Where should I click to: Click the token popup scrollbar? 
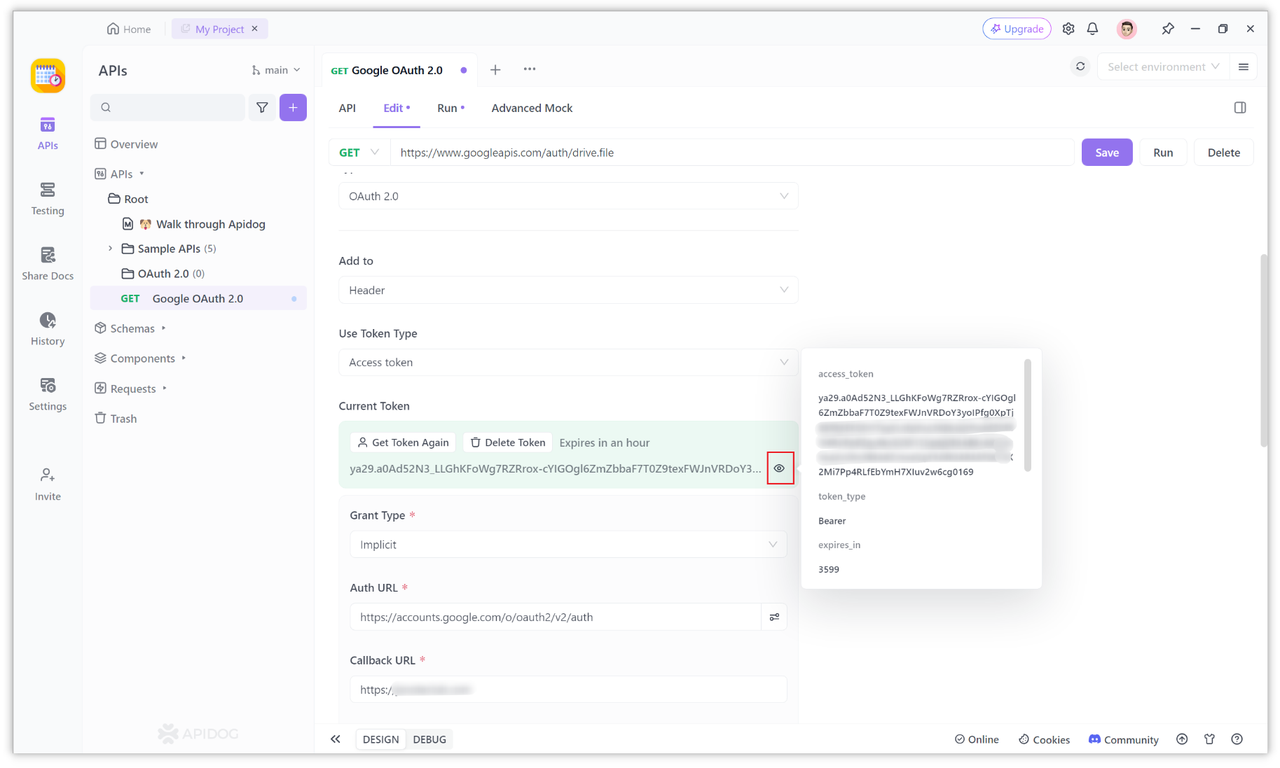point(1027,416)
